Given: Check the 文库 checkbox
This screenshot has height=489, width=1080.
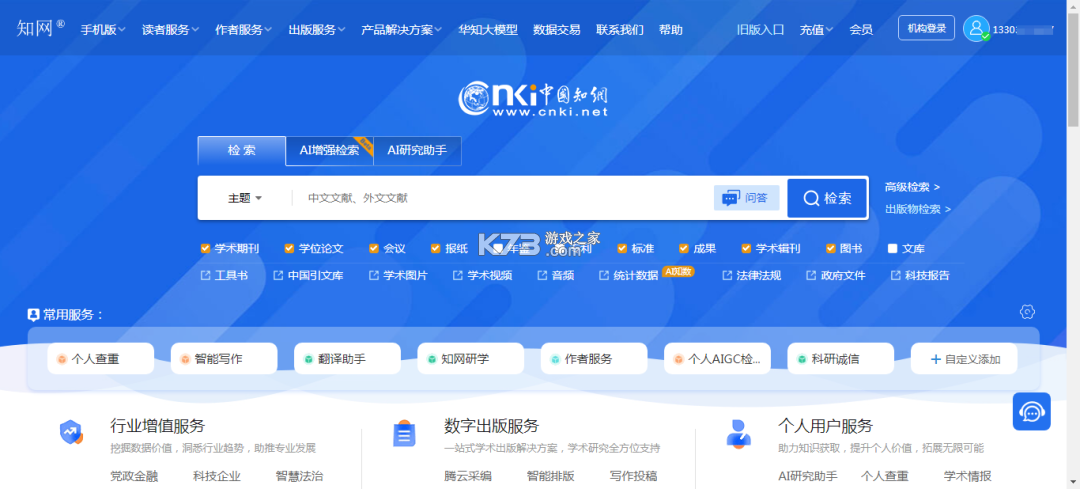Looking at the screenshot, I should pos(893,249).
